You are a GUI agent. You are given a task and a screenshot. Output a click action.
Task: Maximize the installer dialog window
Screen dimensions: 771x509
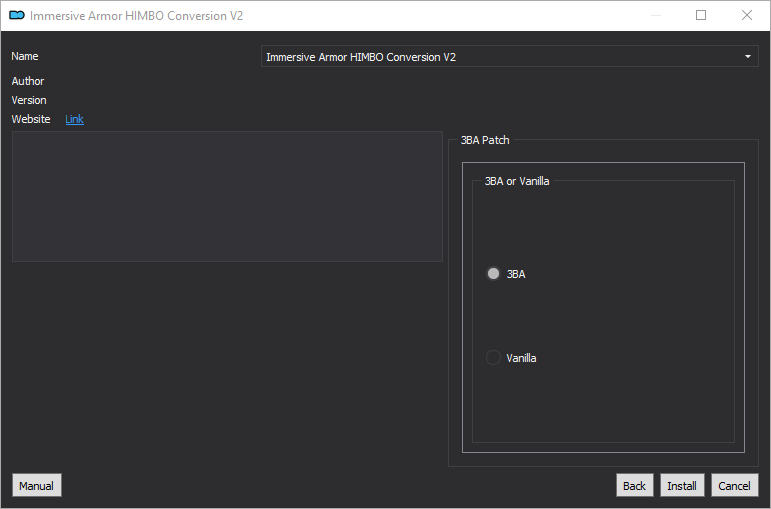[x=701, y=16]
